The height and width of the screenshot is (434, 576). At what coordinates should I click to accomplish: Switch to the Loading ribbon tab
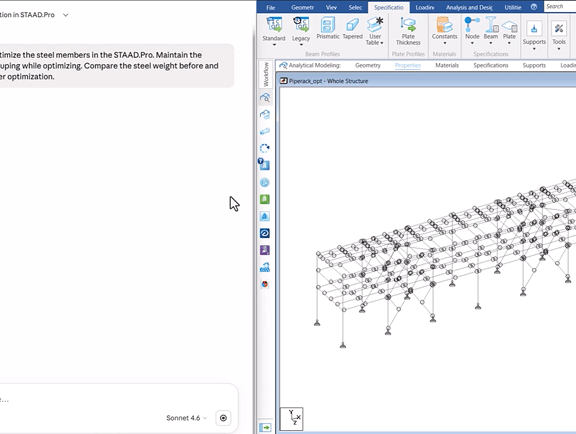pos(425,7)
